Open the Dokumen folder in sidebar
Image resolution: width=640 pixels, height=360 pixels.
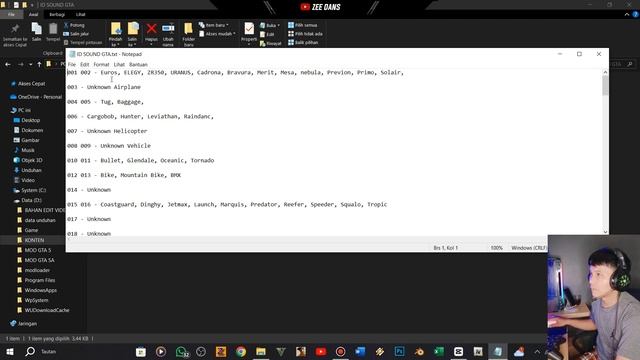[28, 130]
